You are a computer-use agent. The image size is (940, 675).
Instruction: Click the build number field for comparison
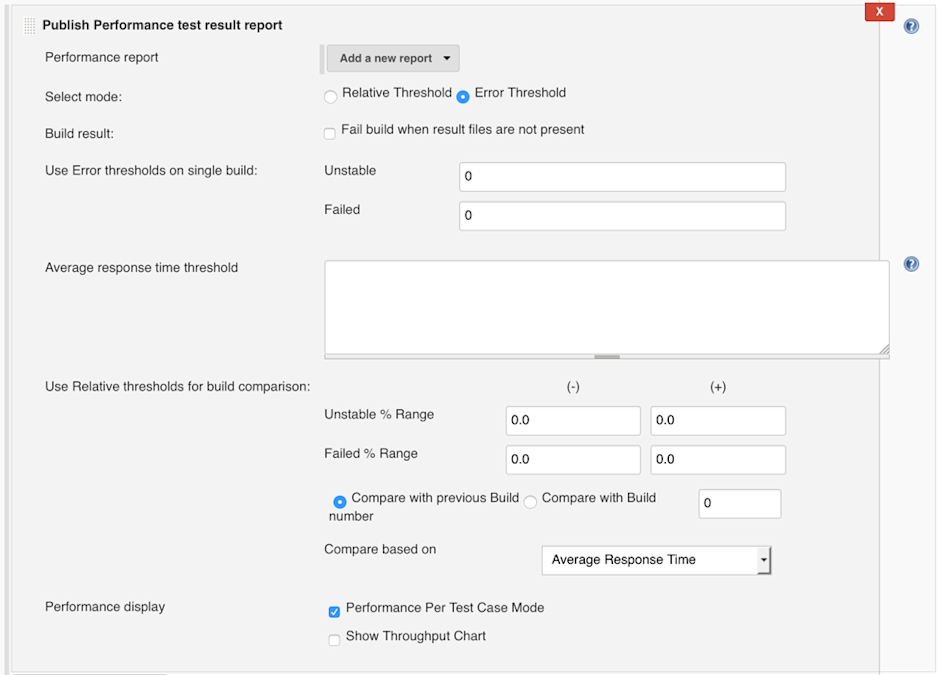pyautogui.click(x=739, y=503)
